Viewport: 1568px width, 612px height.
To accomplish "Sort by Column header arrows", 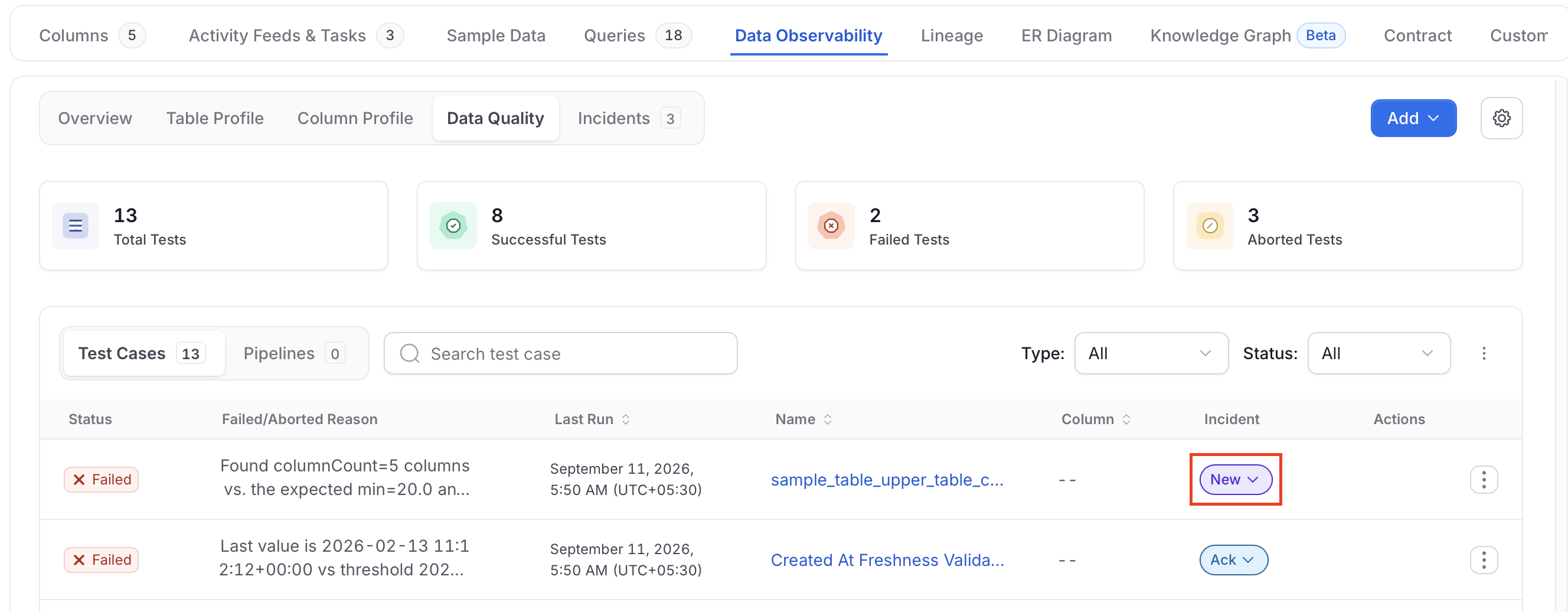I will [x=1126, y=419].
